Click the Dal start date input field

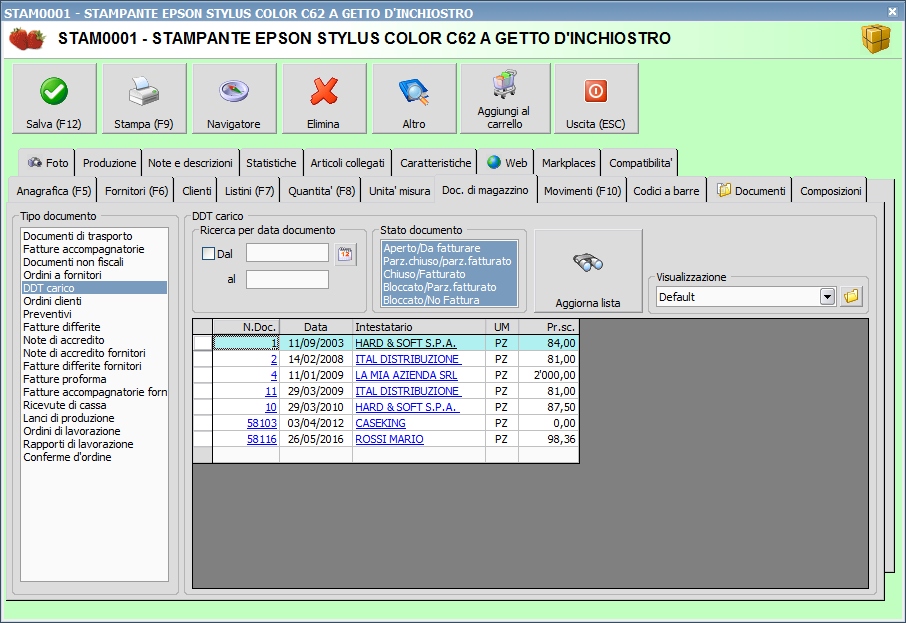[x=287, y=253]
